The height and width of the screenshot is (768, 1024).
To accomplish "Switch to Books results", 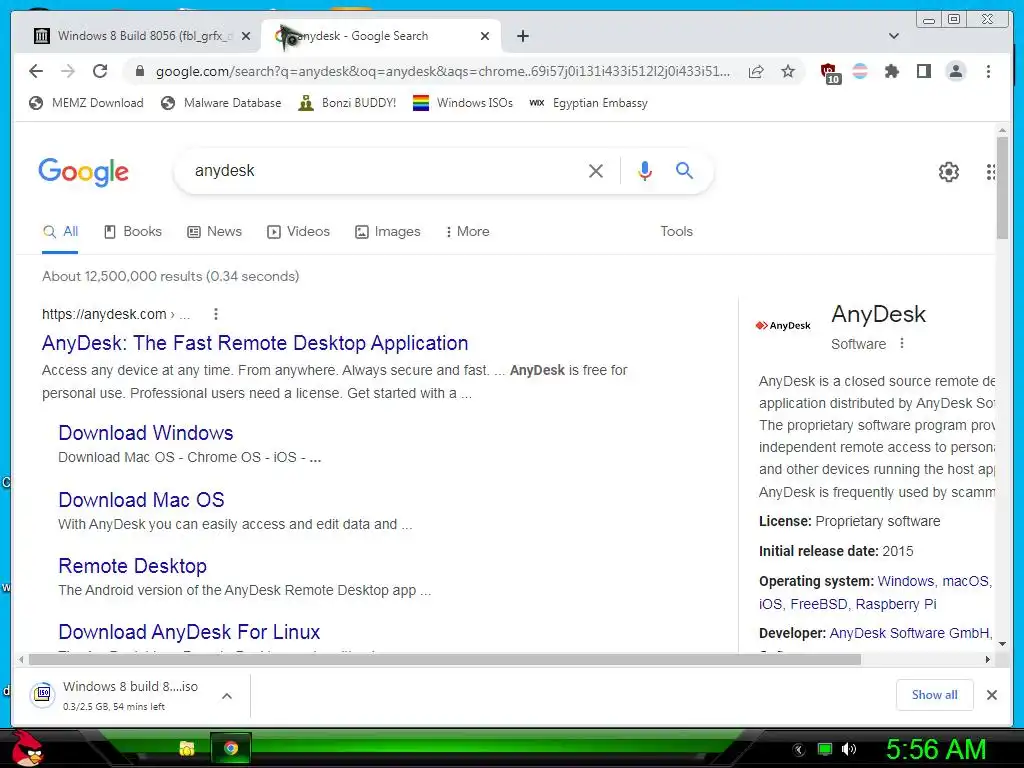I will (x=133, y=231).
